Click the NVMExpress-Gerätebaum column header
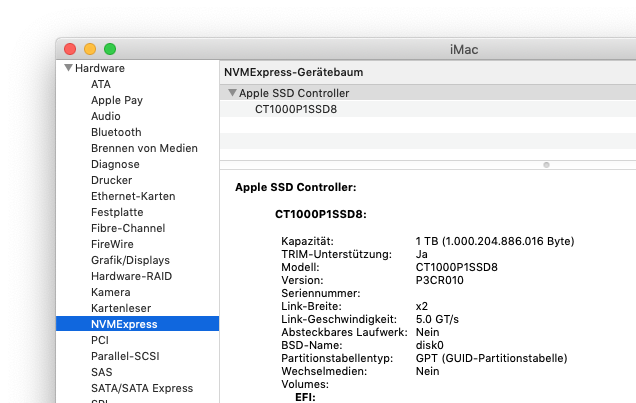 293,72
